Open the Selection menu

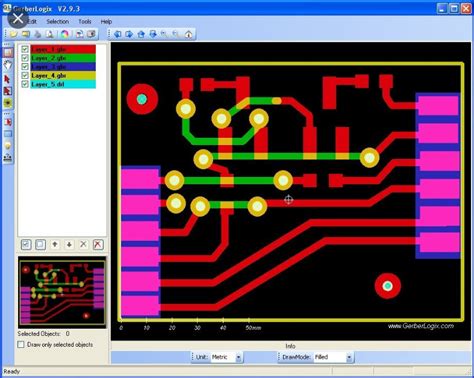57,21
